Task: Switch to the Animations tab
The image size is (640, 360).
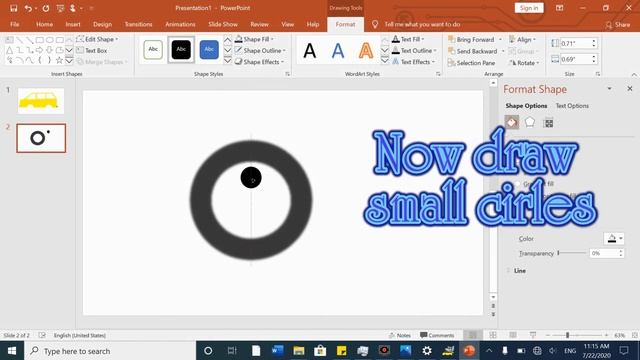Action: (180, 24)
